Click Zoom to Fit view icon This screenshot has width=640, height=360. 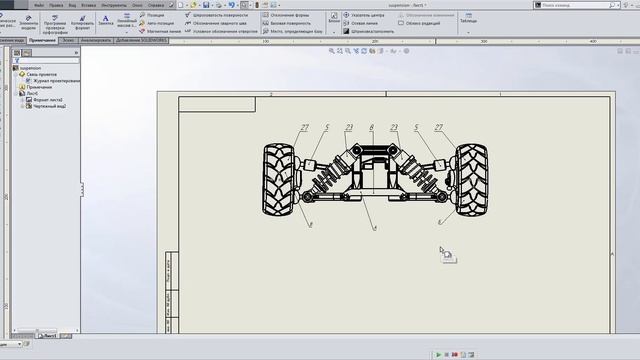pos(331,51)
